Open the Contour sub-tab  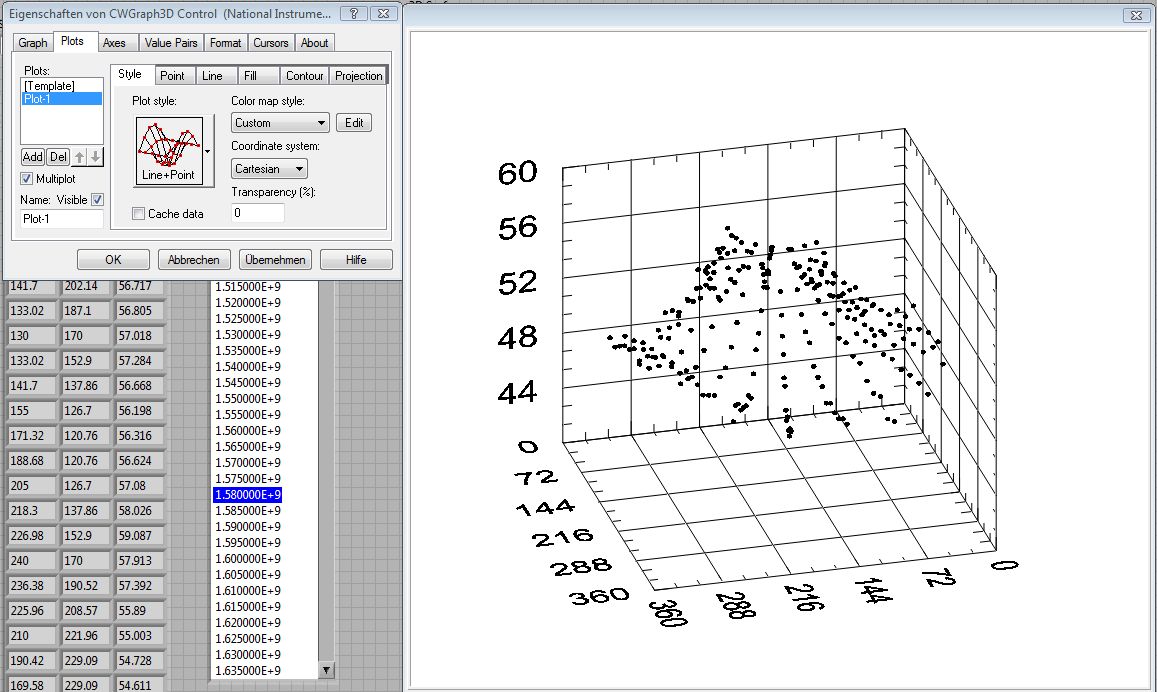click(304, 76)
